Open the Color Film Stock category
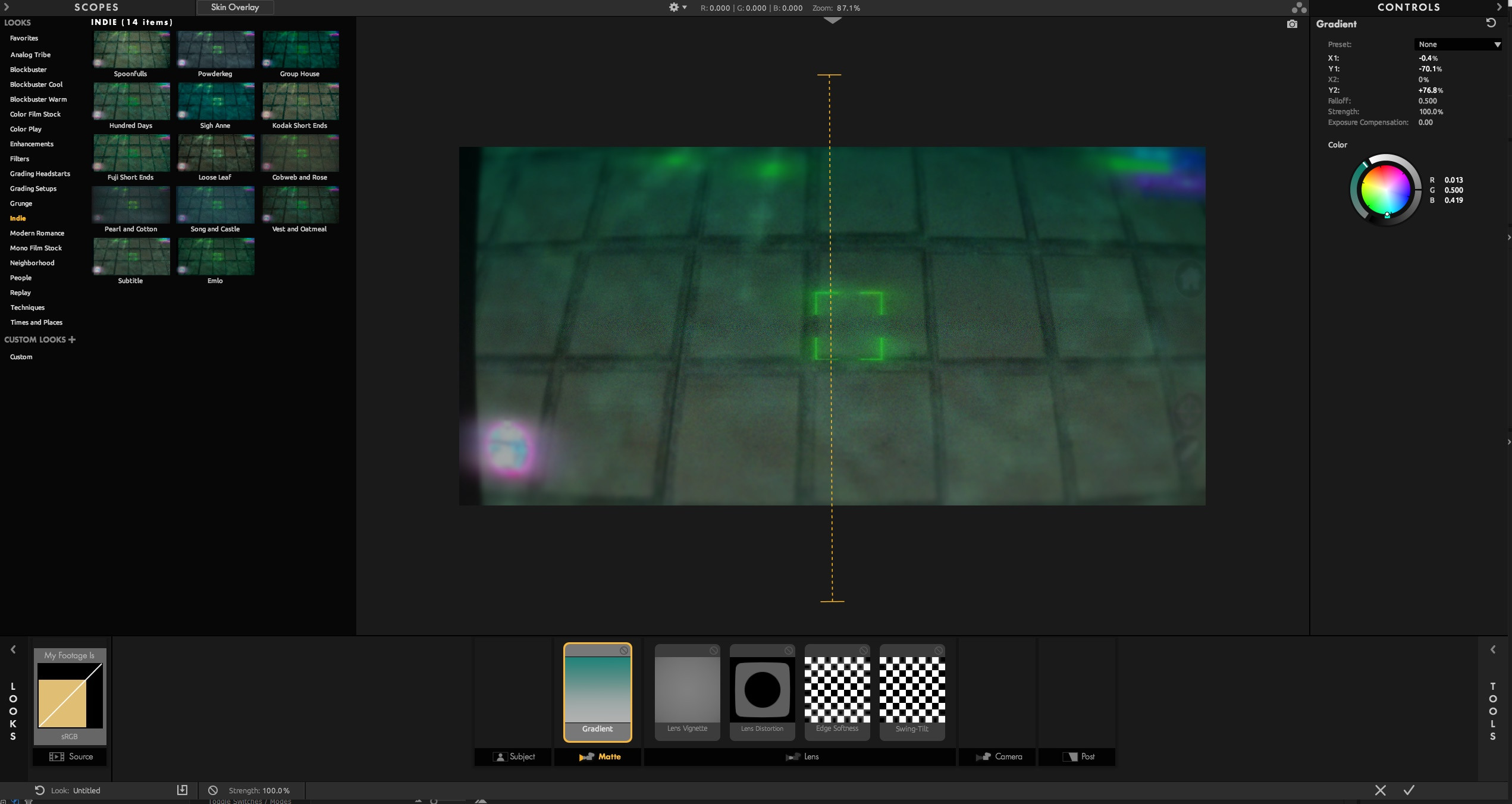The height and width of the screenshot is (804, 1512). [x=35, y=114]
